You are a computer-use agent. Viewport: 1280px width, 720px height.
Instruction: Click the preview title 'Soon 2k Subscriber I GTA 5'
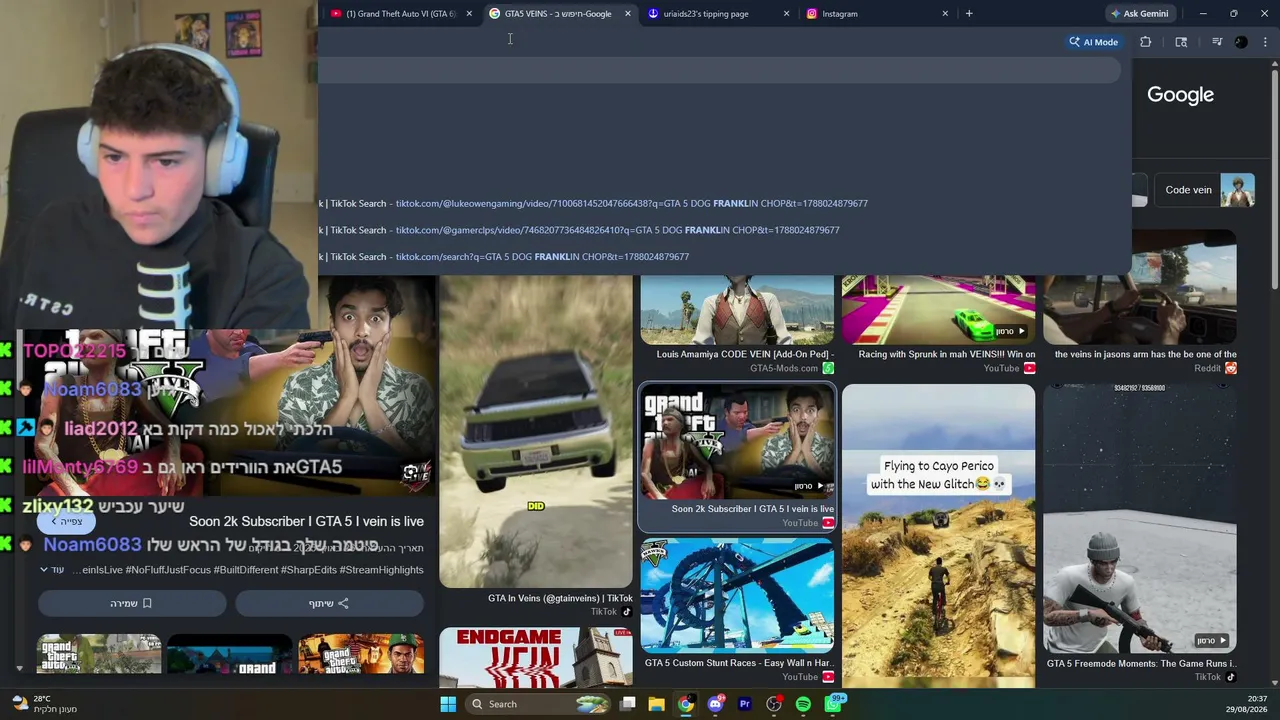[306, 521]
